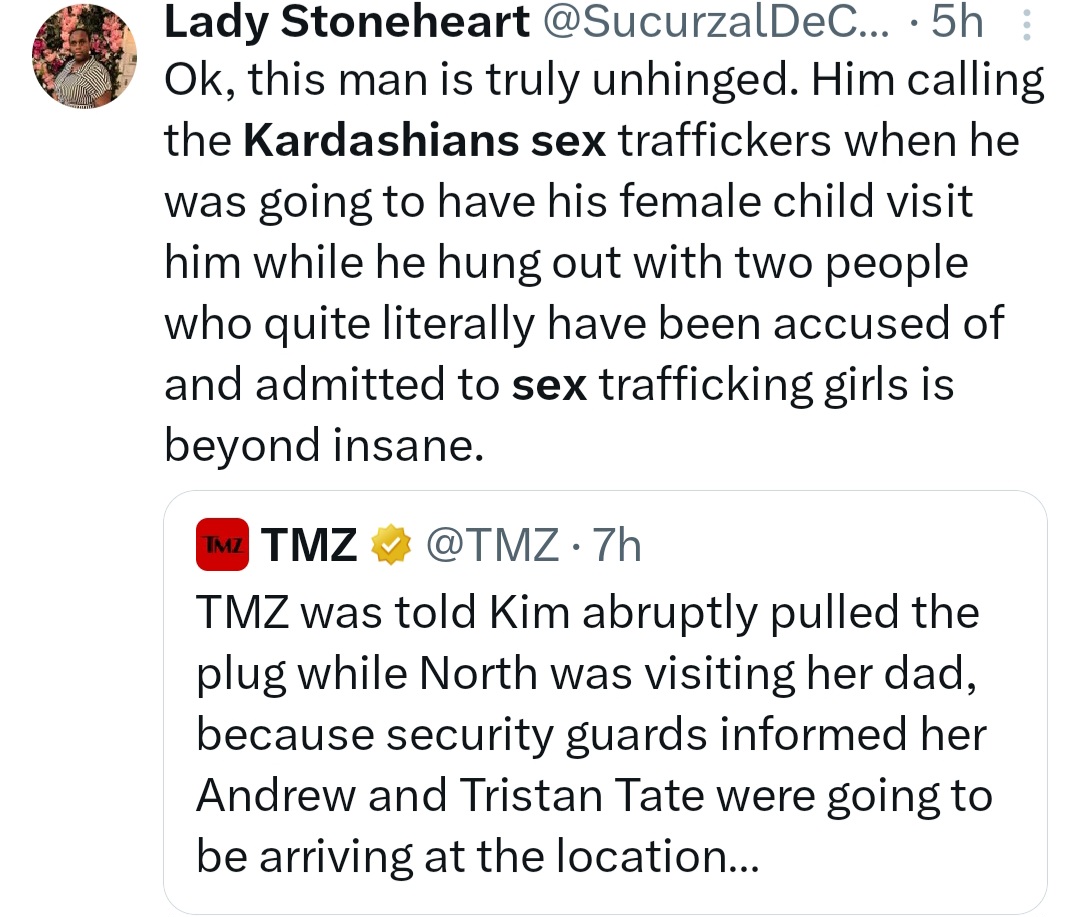Click "TMZ was told Kim abruptly" quoted line

point(587,612)
